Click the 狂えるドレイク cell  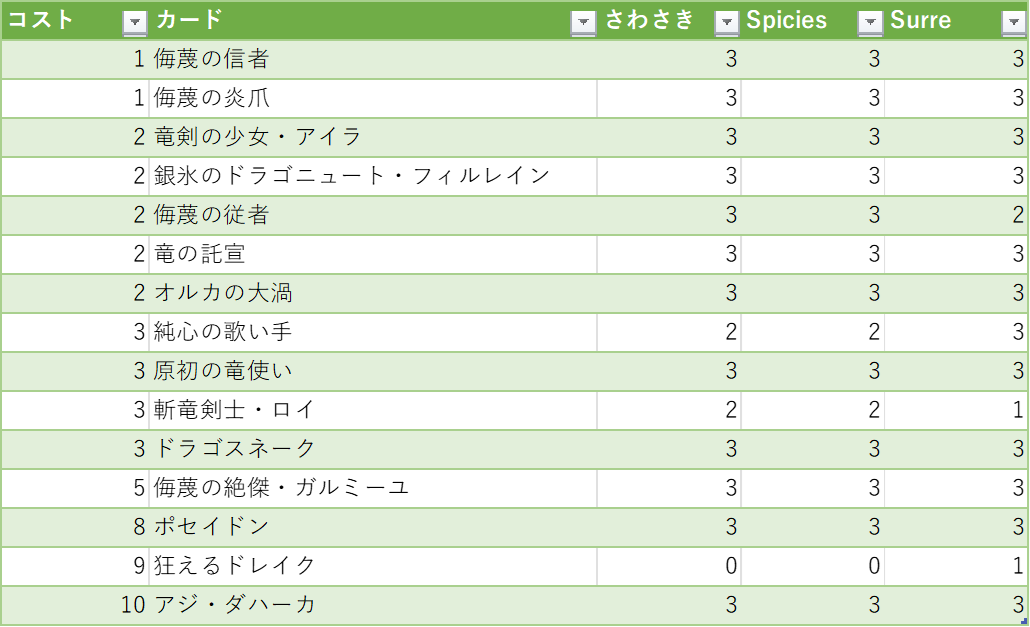pyautogui.click(x=373, y=566)
